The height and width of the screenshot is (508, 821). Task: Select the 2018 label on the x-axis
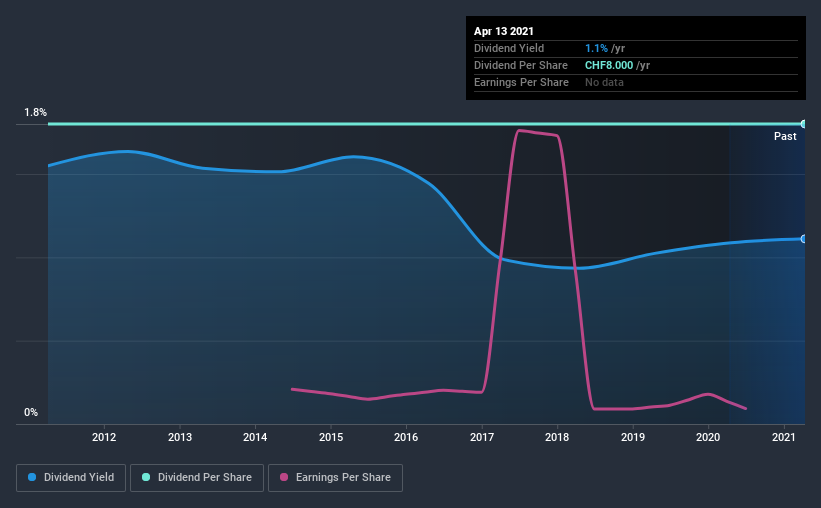click(557, 437)
